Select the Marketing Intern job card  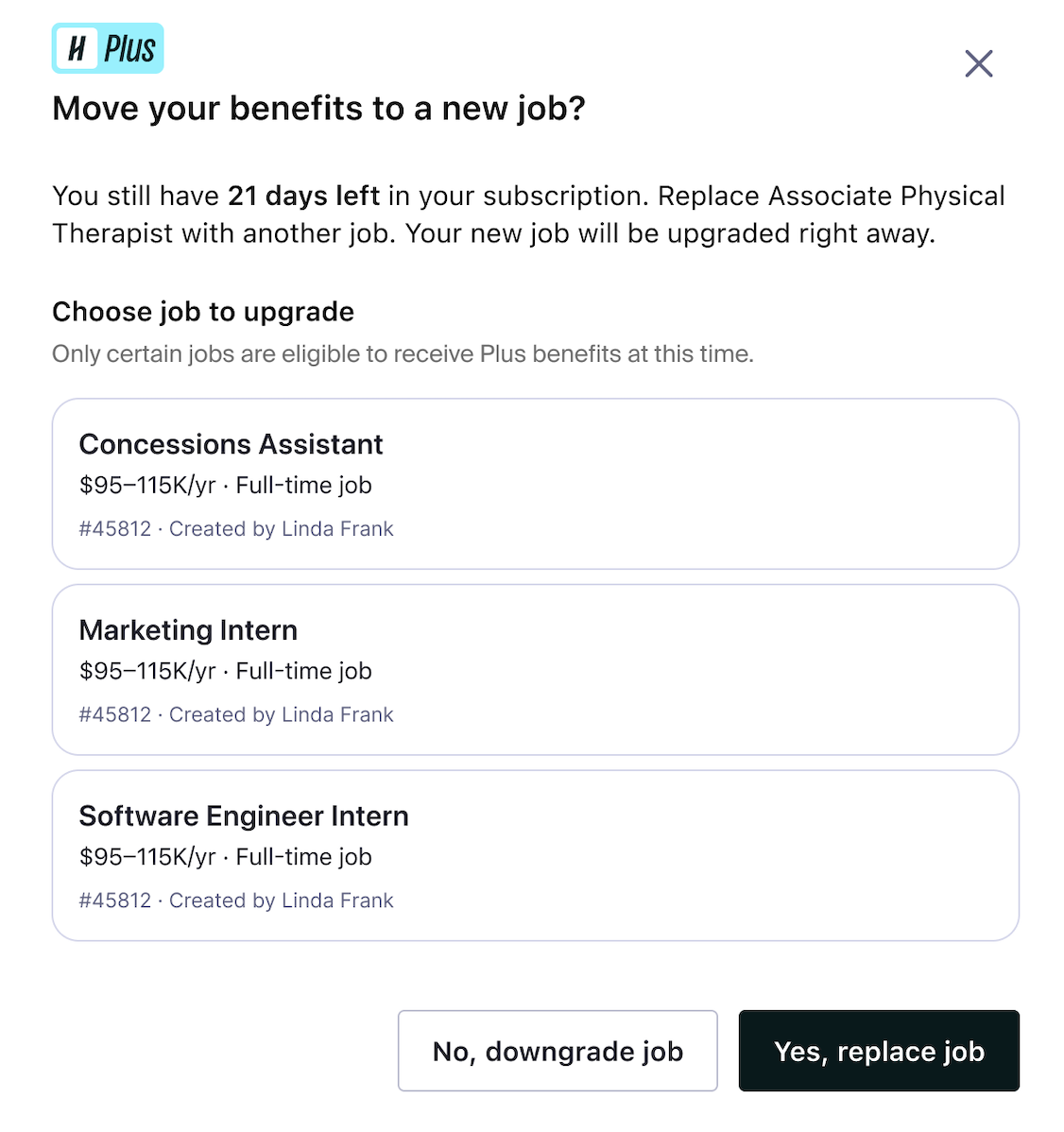(x=536, y=670)
